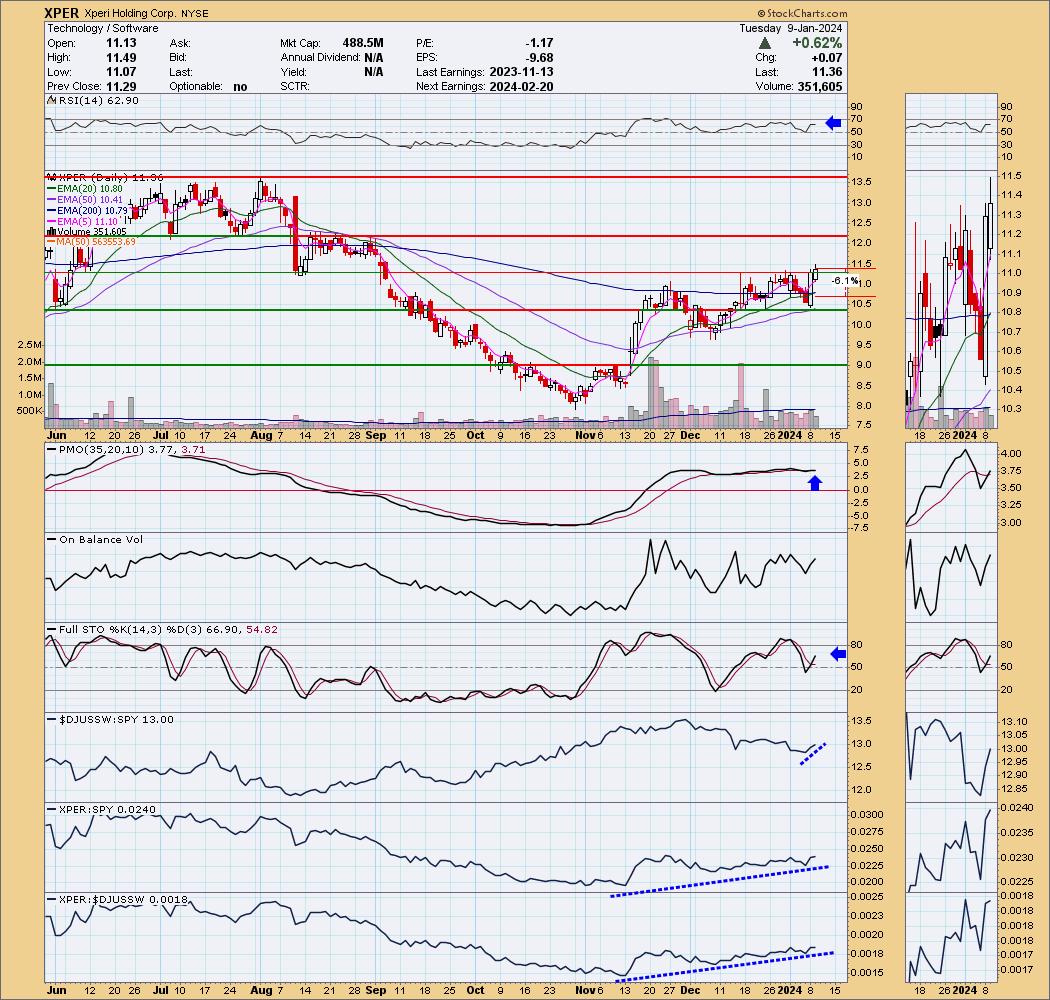1050x1000 pixels.
Task: Click the XPER ticker symbol title
Action: [x=62, y=13]
